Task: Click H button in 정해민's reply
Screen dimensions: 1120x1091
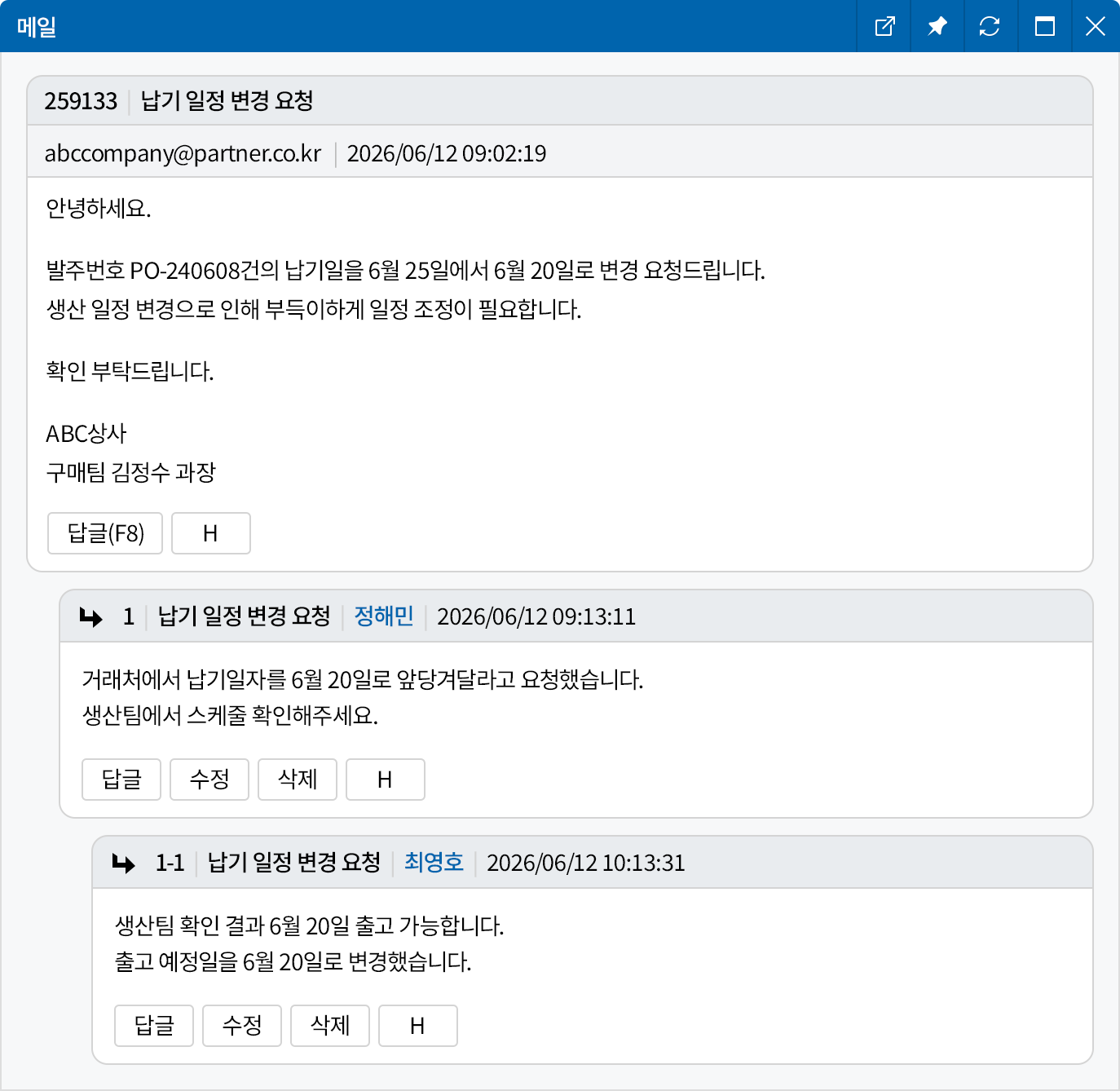Action: coord(386,780)
